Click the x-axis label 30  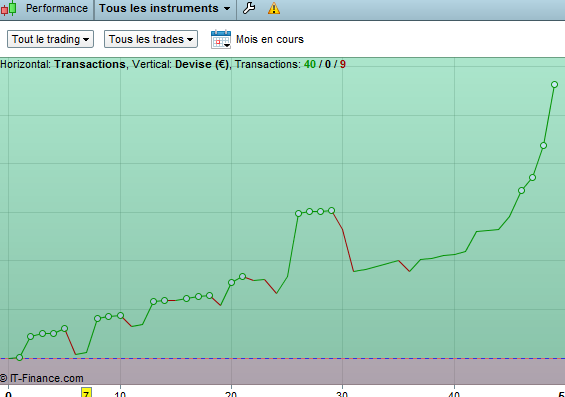coord(342,394)
